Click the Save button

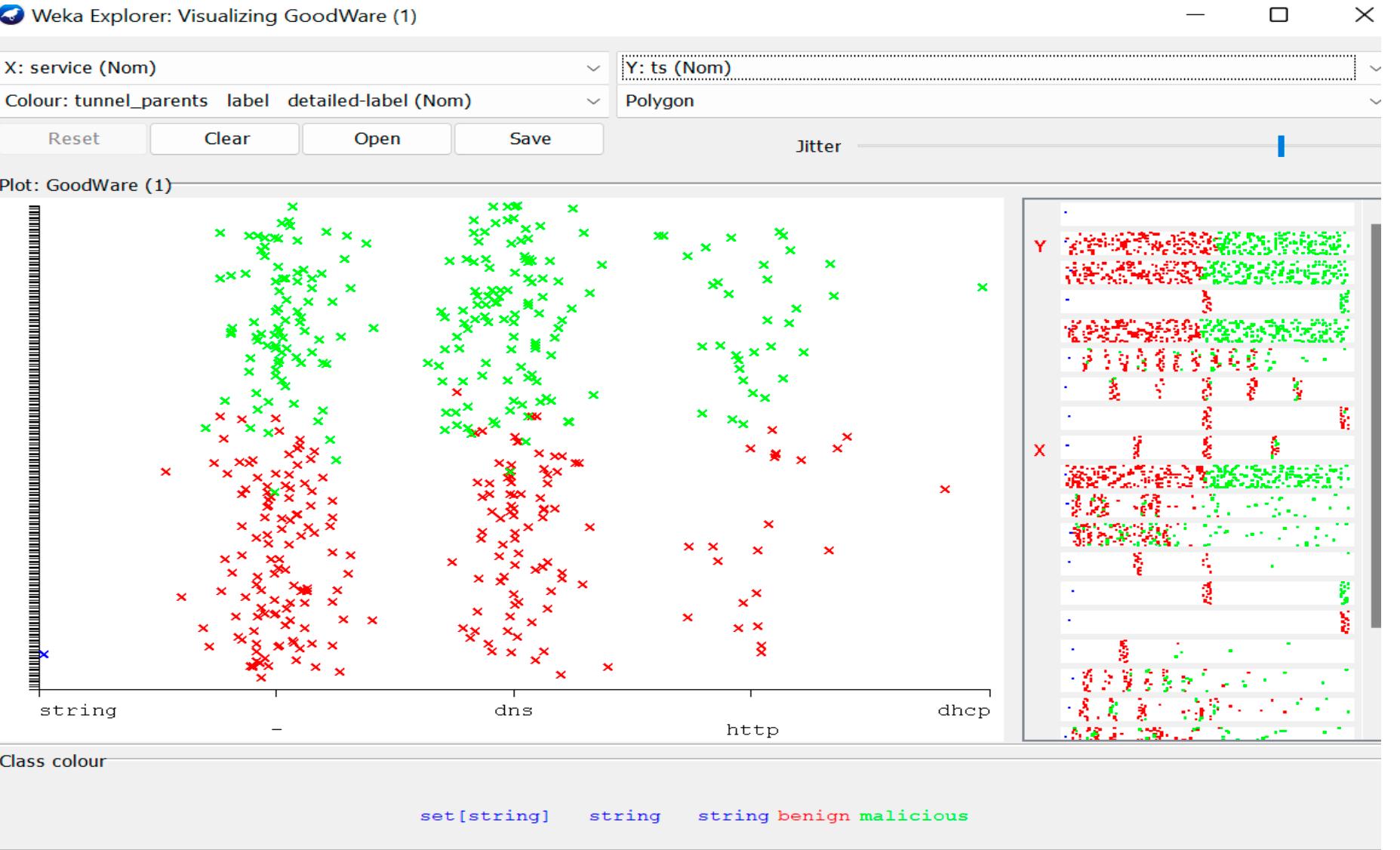[530, 139]
